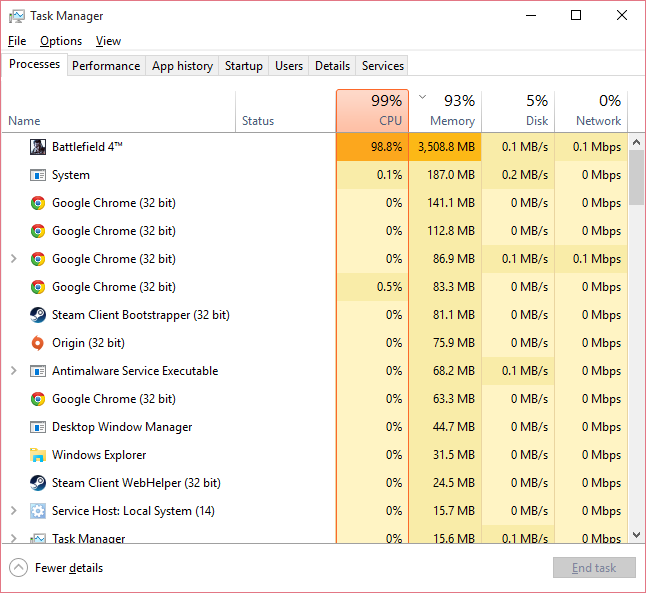Expand the Service Host: Local System group
The image size is (646, 593).
pos(13,511)
